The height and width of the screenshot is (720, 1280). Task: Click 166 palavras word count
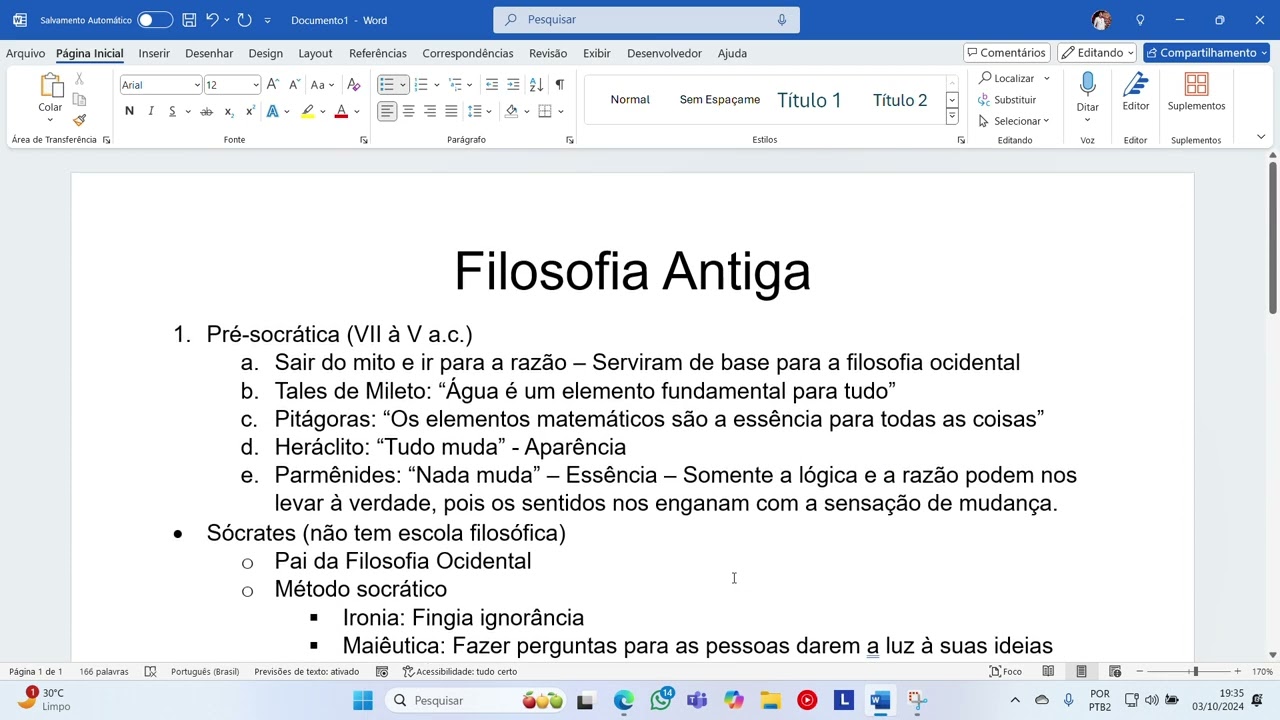(x=104, y=672)
